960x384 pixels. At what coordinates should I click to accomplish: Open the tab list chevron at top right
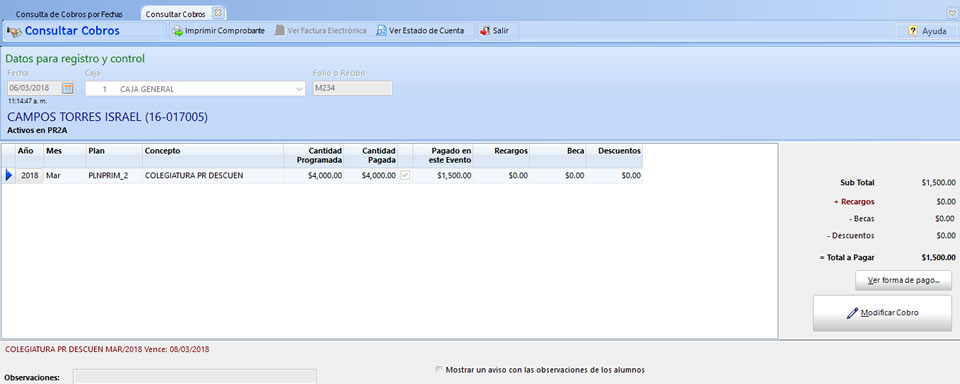tap(951, 12)
